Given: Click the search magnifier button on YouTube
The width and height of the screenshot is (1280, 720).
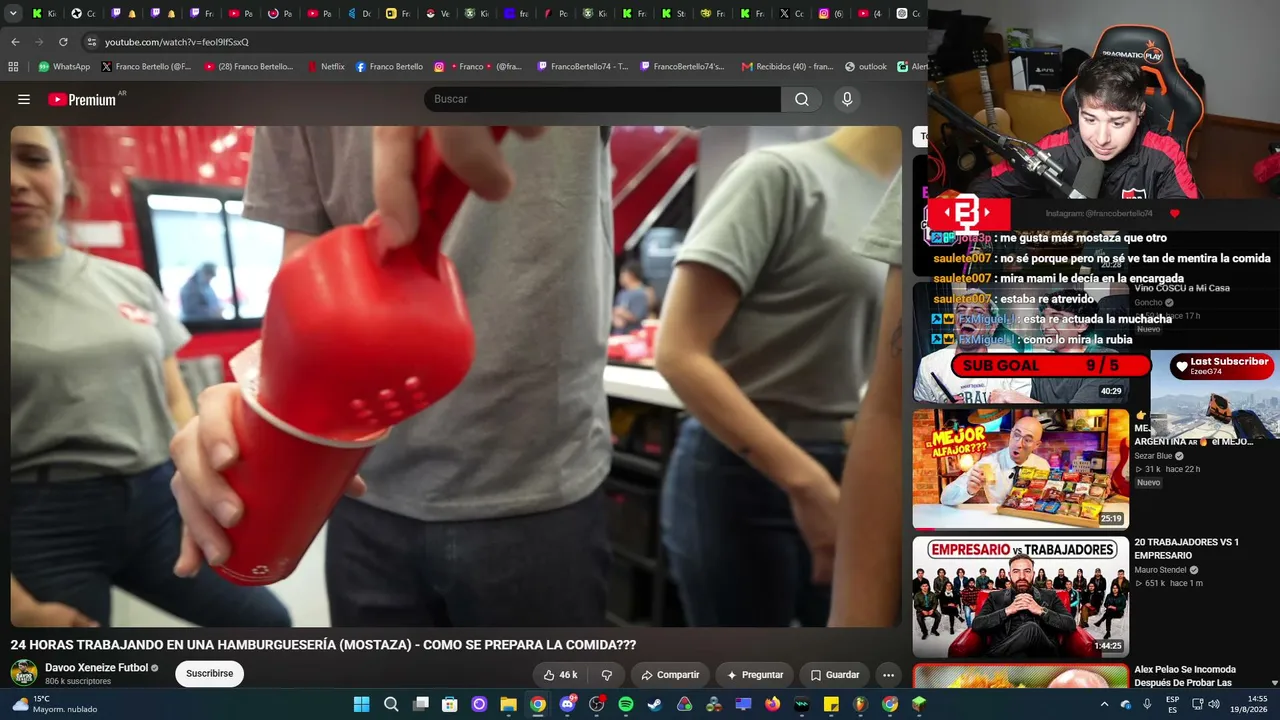Looking at the screenshot, I should coord(801,99).
